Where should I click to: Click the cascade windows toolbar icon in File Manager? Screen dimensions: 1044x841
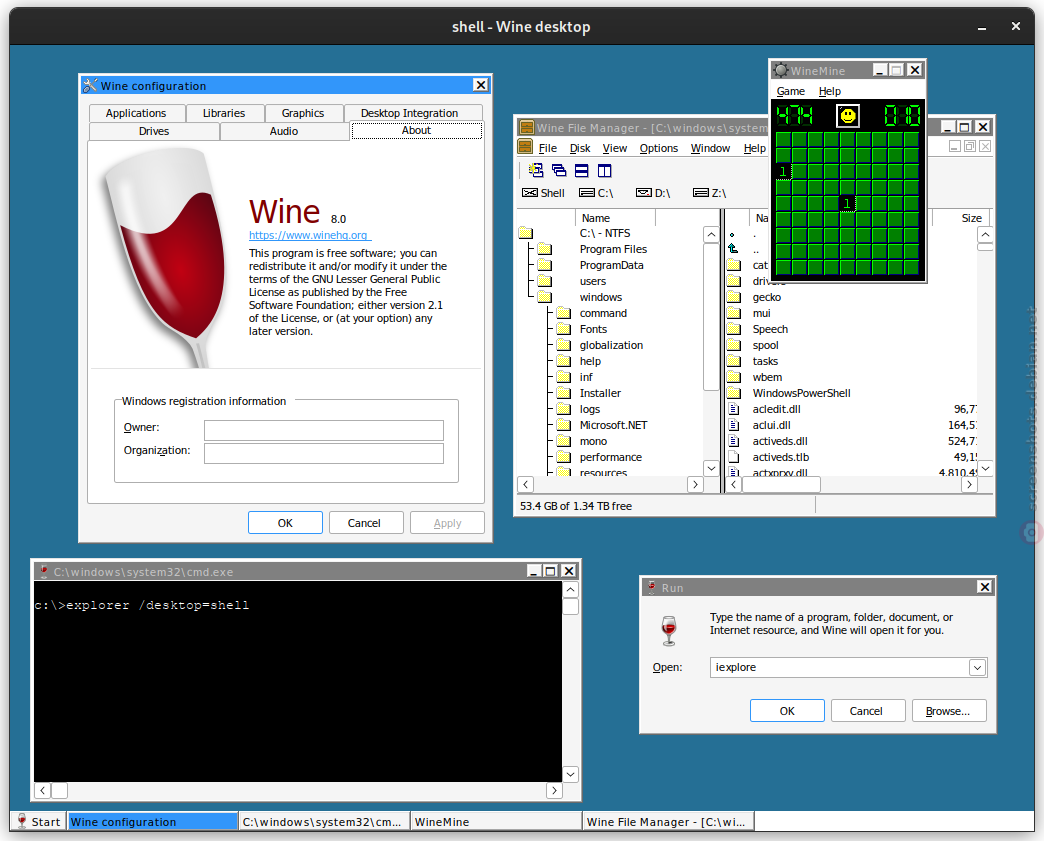coord(559,170)
